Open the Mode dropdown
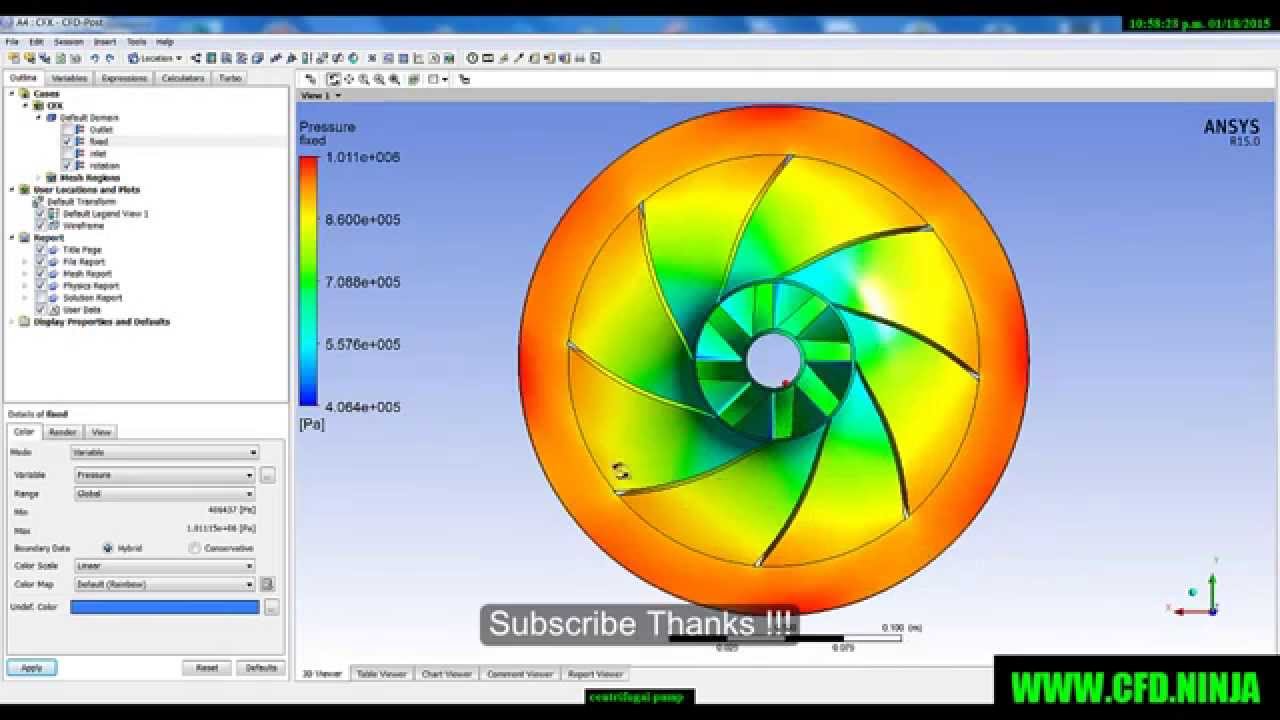Viewport: 1280px width, 720px height. 165,452
